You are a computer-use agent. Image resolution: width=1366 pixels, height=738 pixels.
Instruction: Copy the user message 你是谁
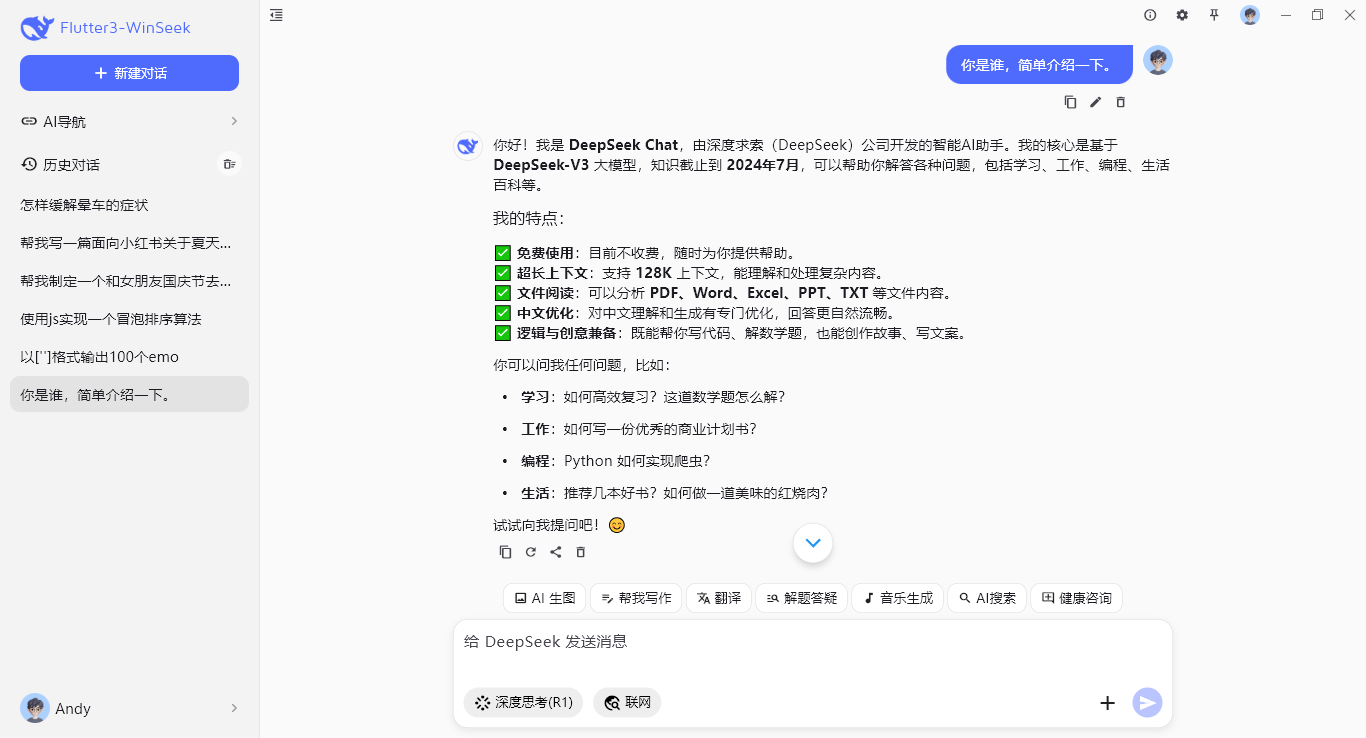[1070, 102]
